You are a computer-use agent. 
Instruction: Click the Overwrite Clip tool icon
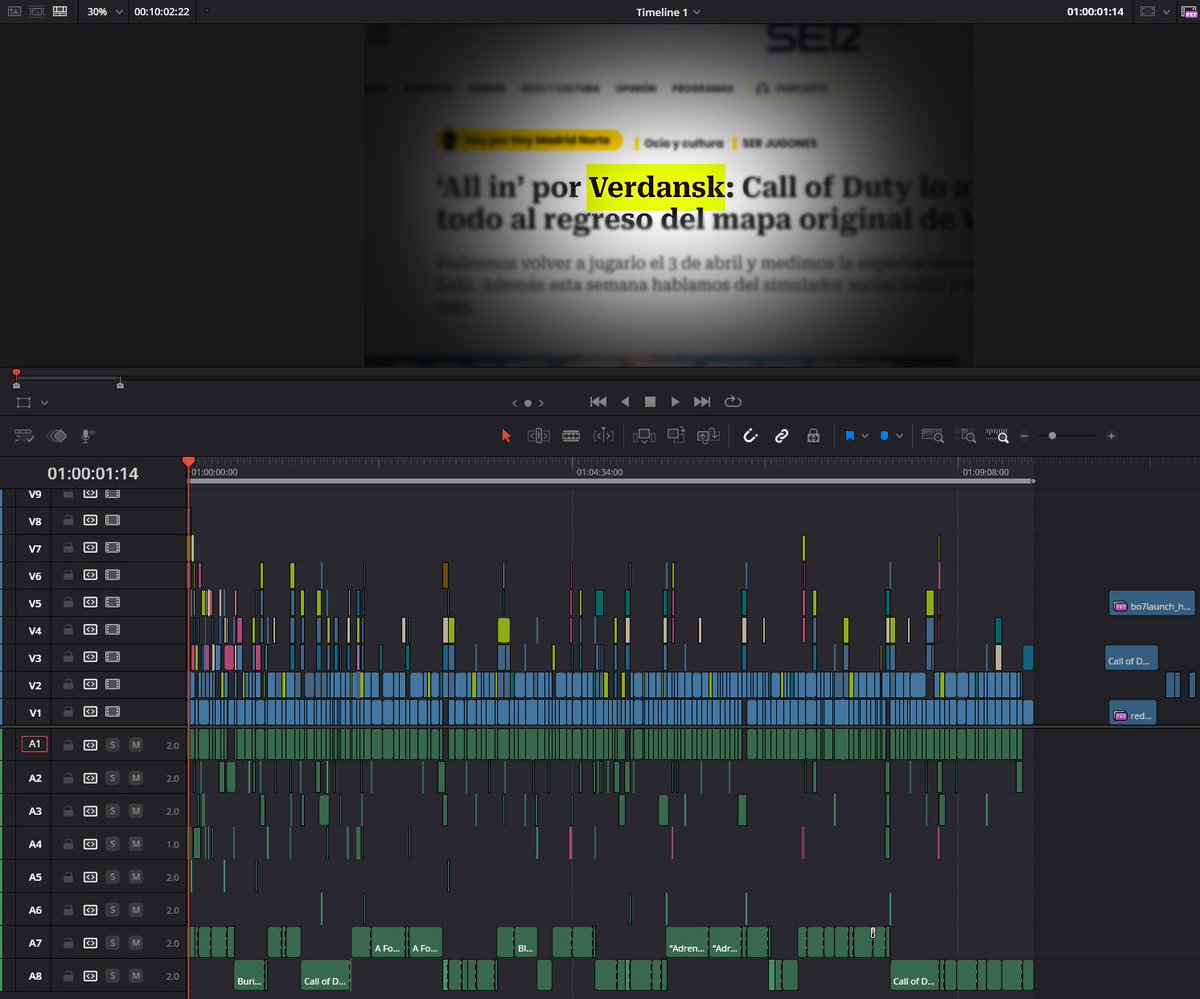click(x=676, y=436)
